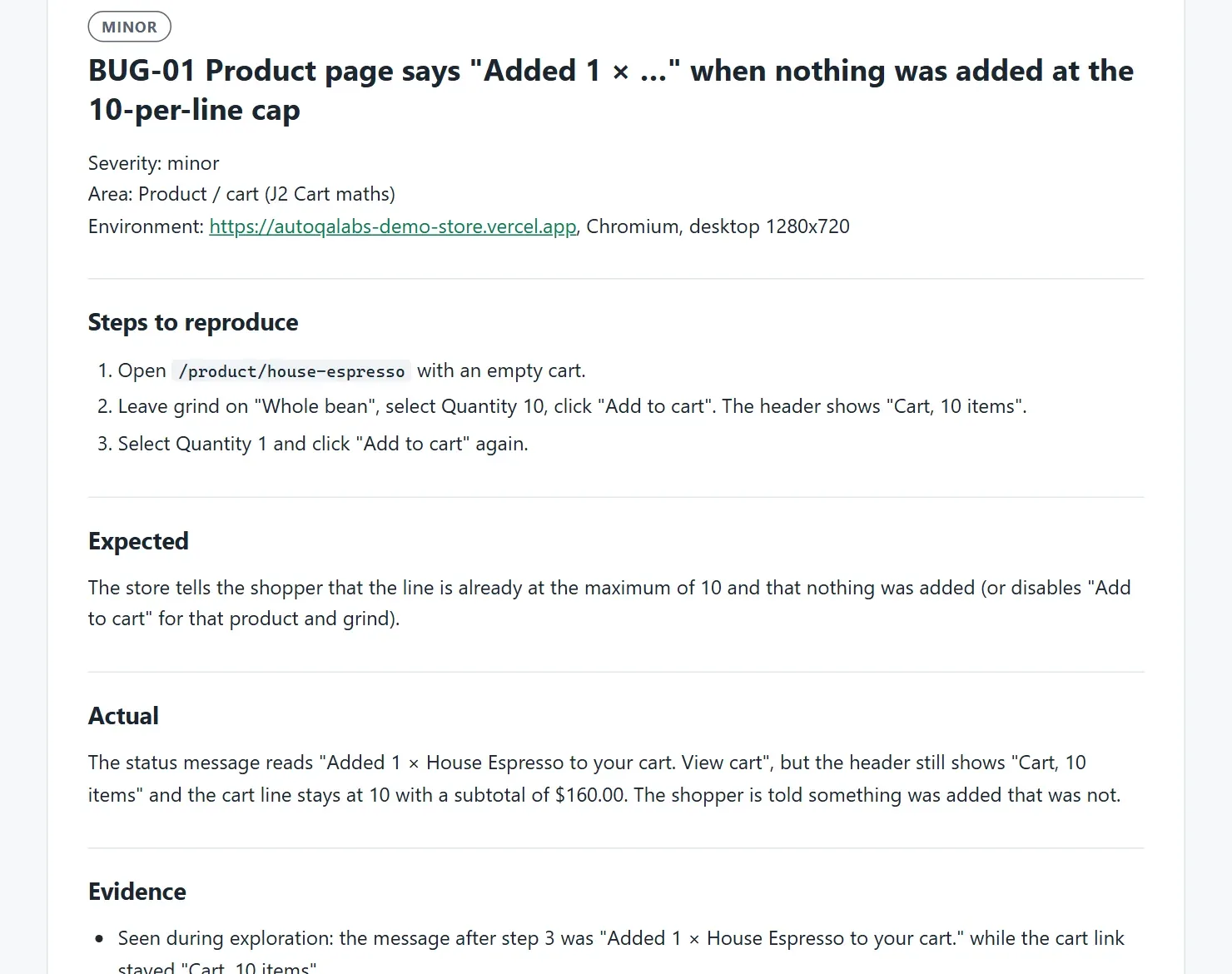
Task: Click the "Cart, 10 items" text in step 2
Action: (954, 406)
